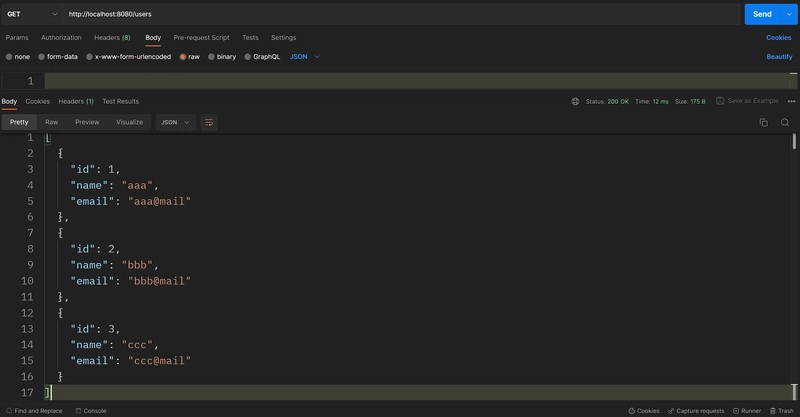The image size is (800, 417).
Task: Open the Params tab
Action: click(x=17, y=38)
